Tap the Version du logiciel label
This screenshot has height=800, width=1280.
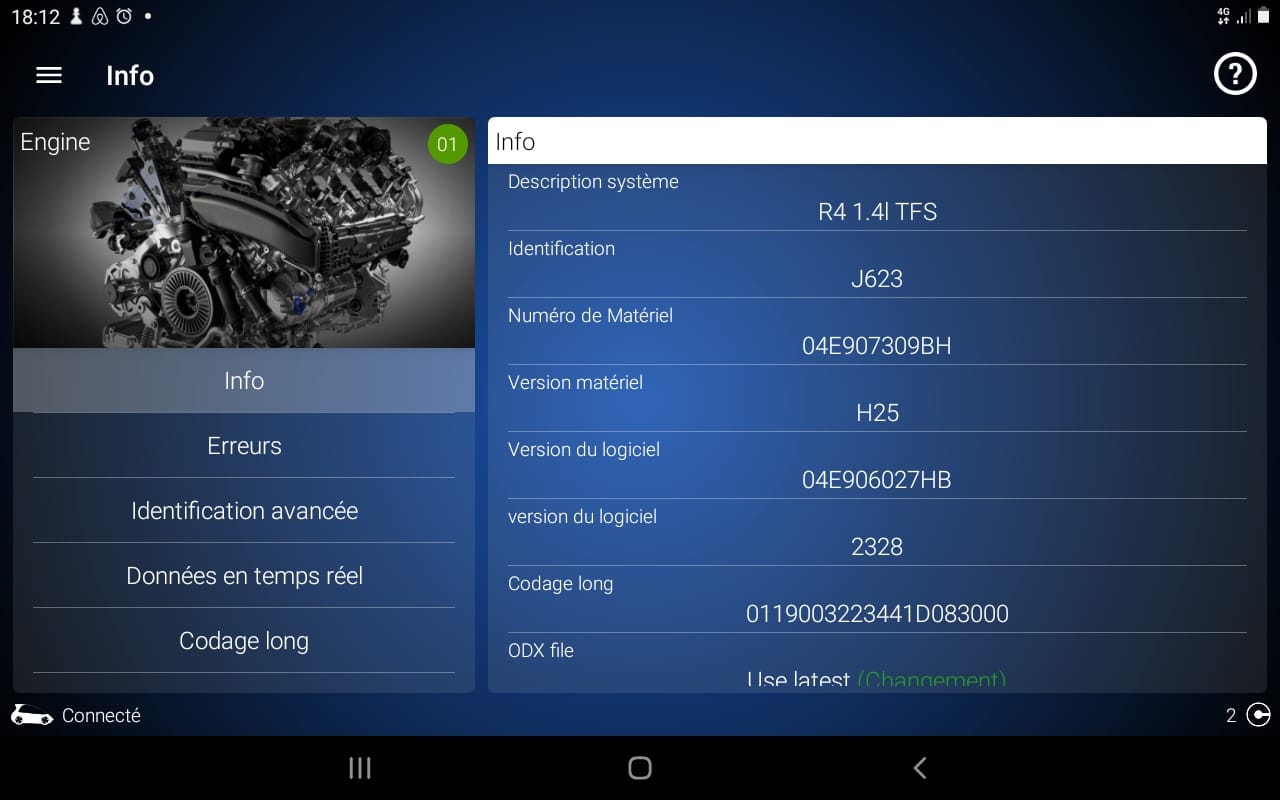pyautogui.click(x=584, y=450)
